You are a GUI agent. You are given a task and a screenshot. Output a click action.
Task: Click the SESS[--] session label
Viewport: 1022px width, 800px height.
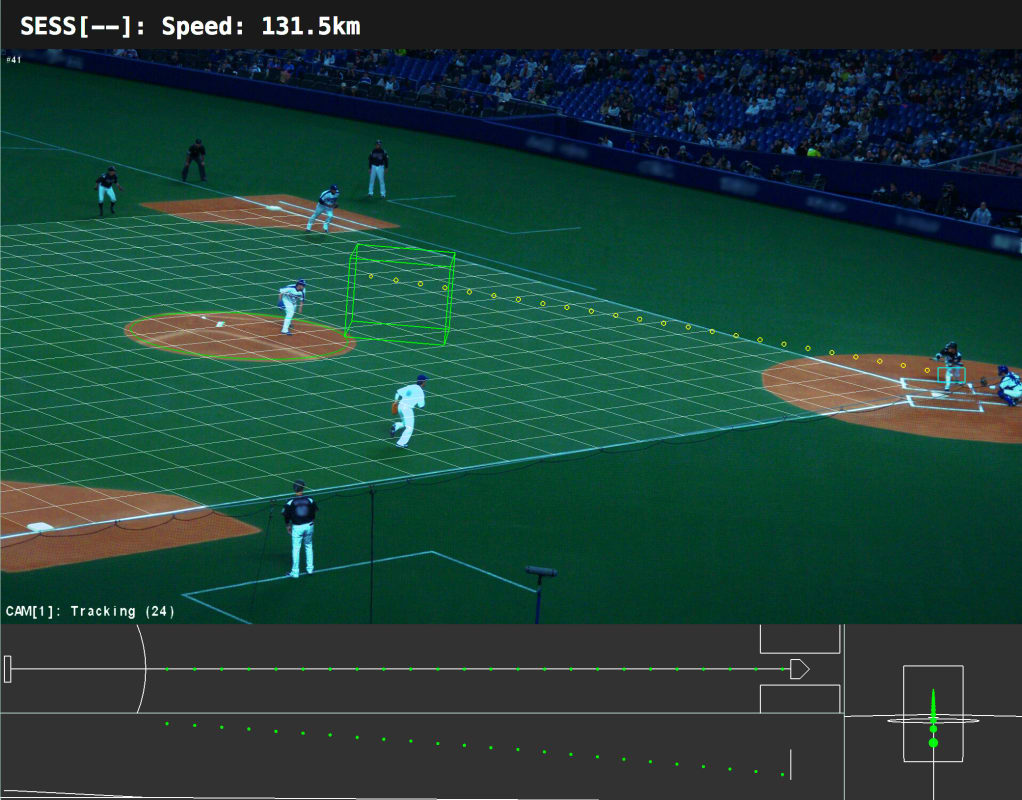(77, 27)
